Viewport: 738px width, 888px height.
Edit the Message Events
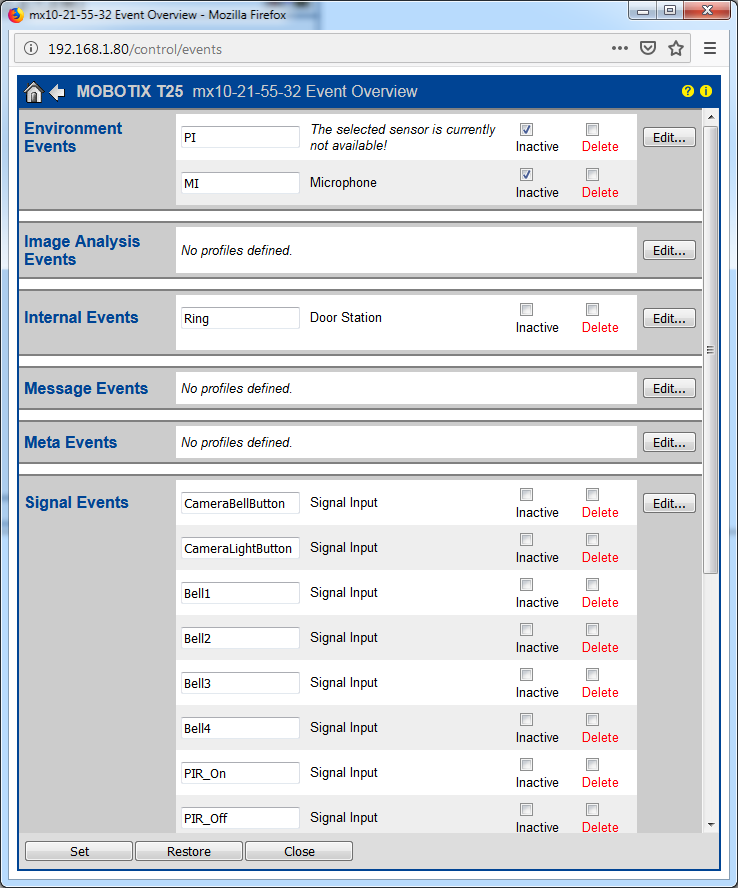point(669,388)
